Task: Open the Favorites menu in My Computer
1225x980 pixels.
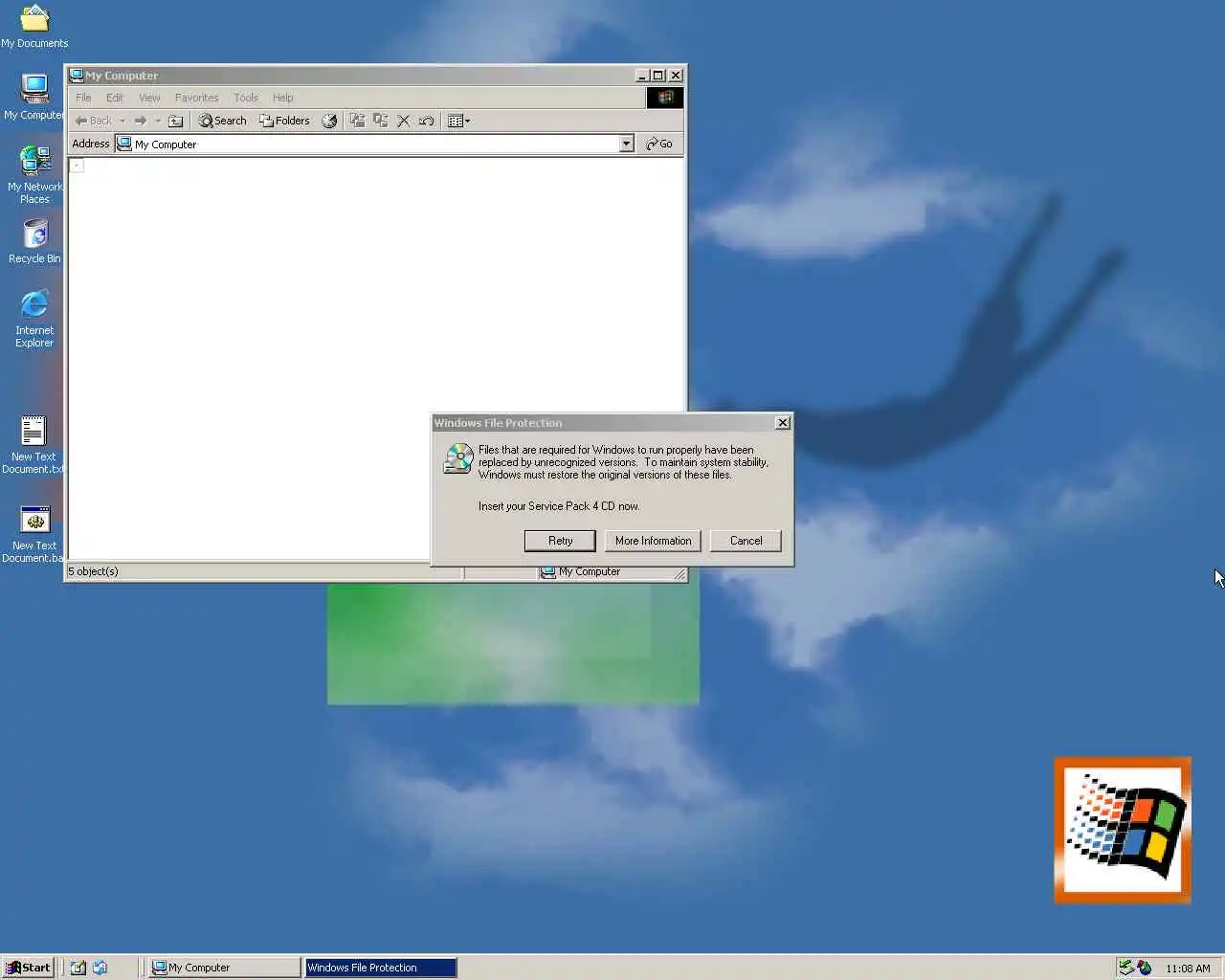Action: pos(196,98)
